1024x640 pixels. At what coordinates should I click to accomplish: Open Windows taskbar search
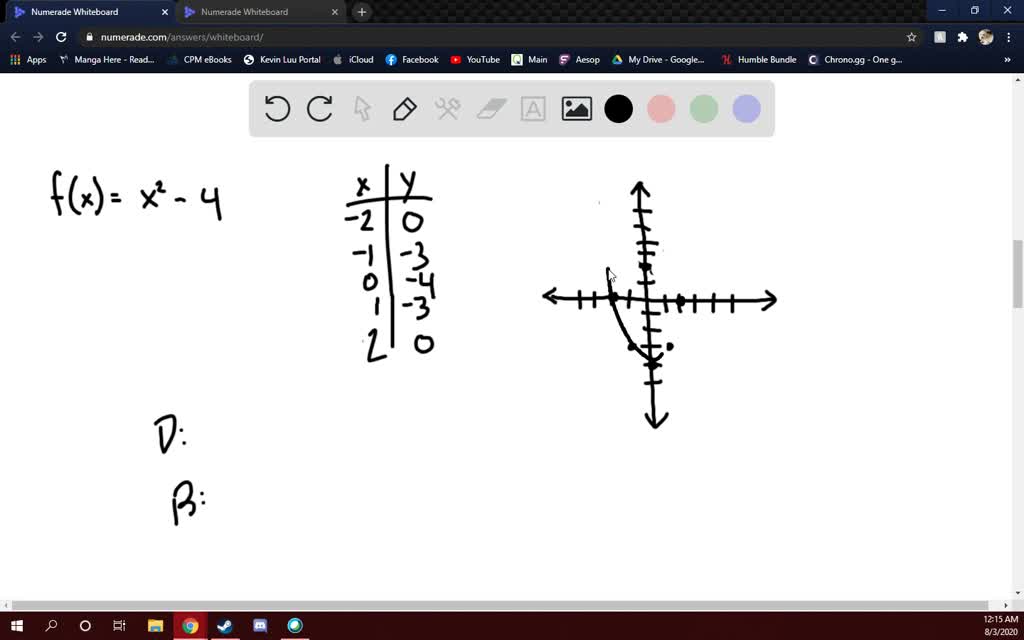(51, 626)
